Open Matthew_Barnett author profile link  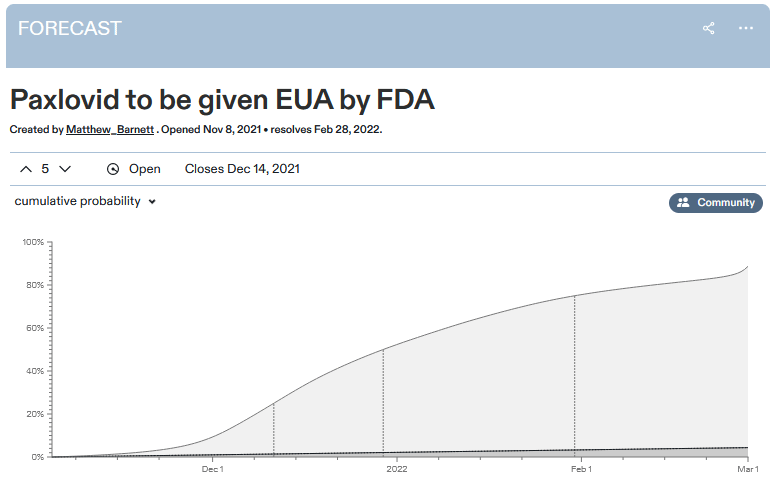pos(110,129)
